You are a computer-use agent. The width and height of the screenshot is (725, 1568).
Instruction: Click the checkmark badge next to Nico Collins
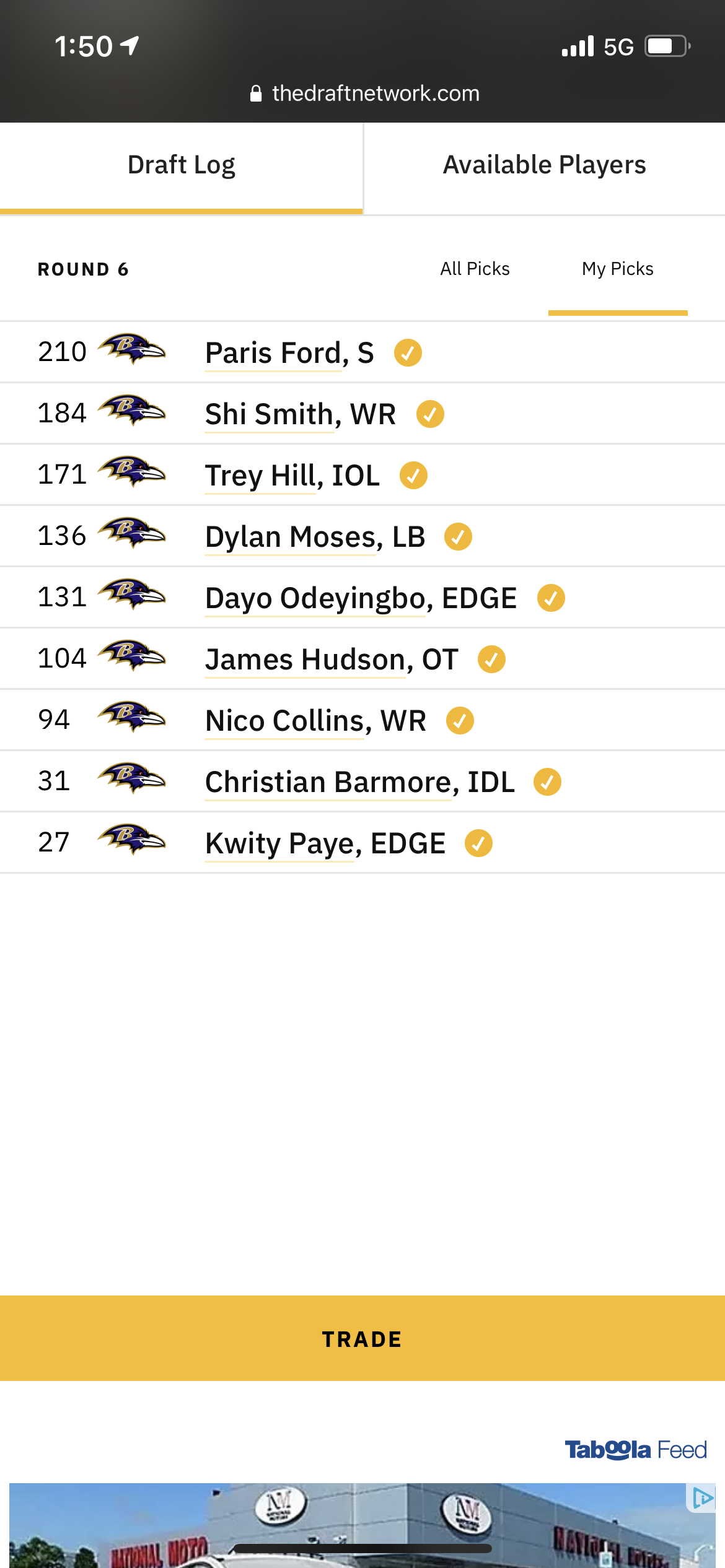click(460, 721)
